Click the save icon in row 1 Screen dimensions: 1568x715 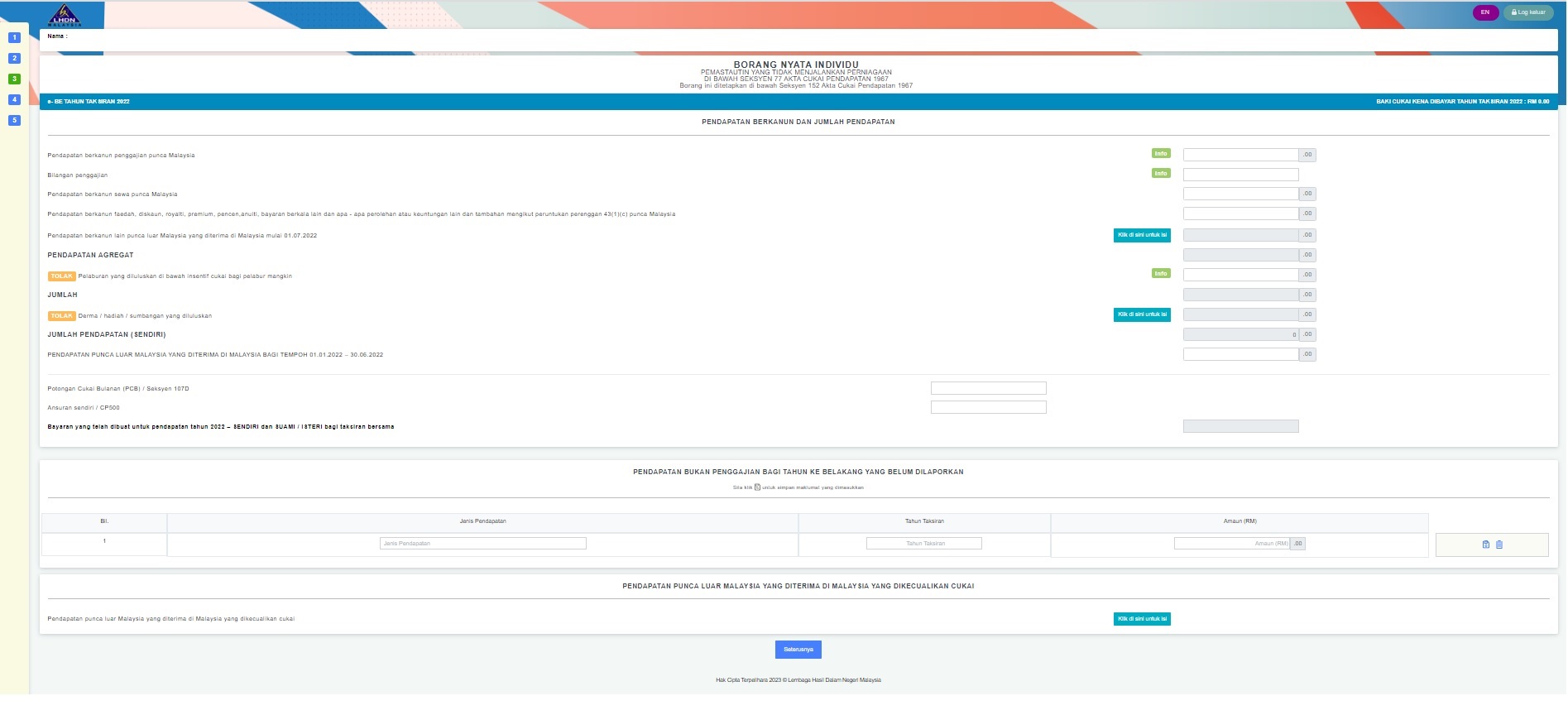(1485, 545)
